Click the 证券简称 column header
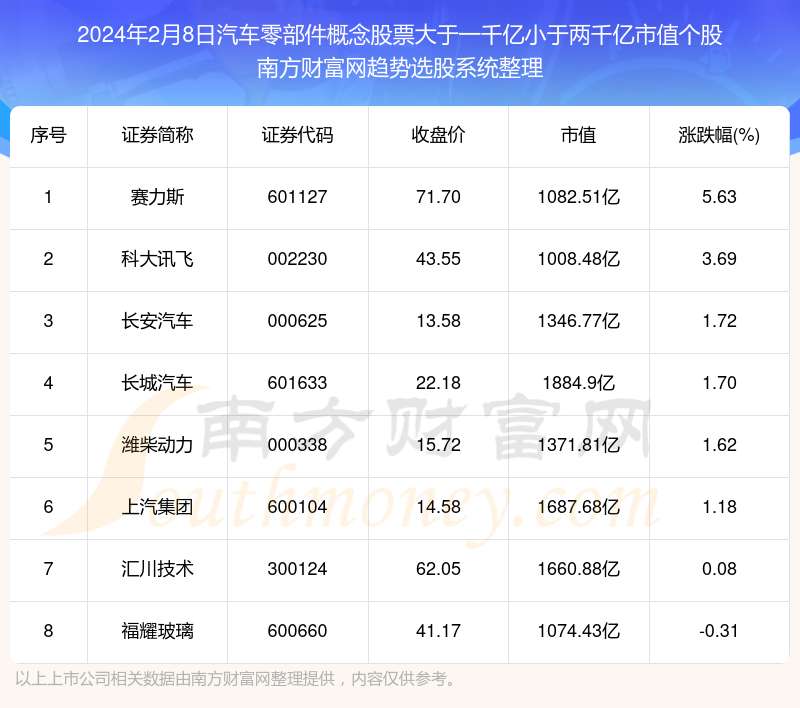This screenshot has height=708, width=800. 157,136
